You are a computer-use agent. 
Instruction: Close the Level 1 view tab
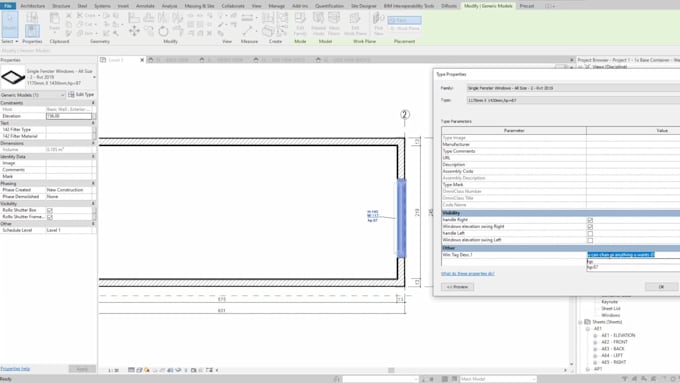(142, 60)
